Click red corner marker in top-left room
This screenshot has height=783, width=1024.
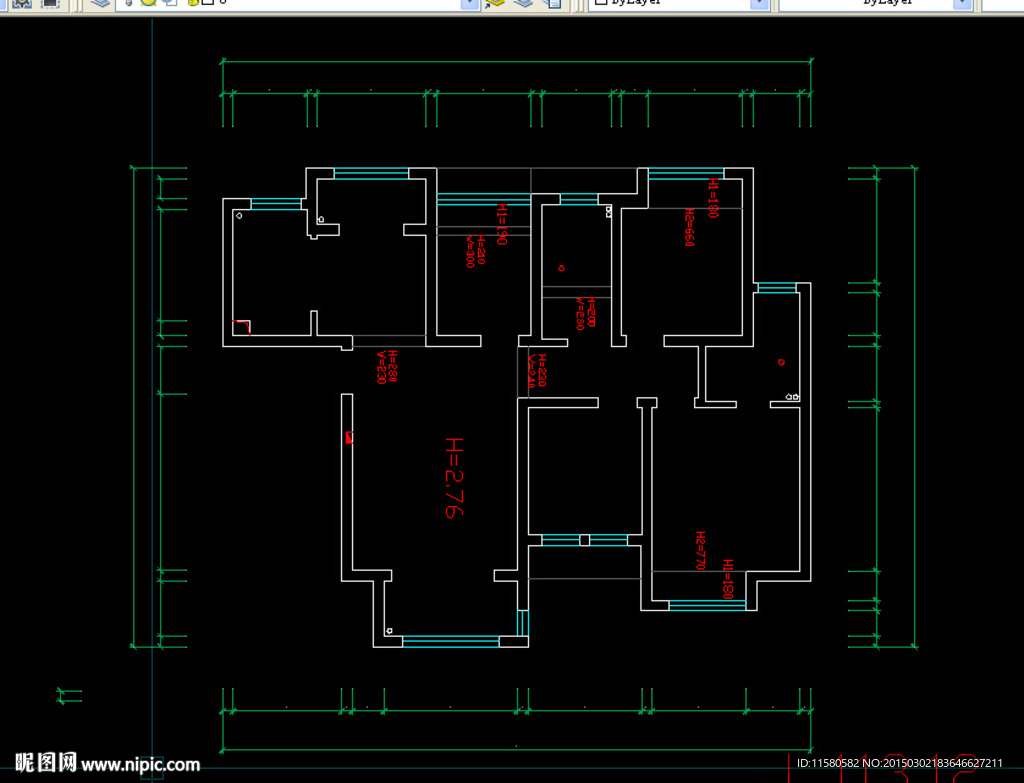coord(241,325)
